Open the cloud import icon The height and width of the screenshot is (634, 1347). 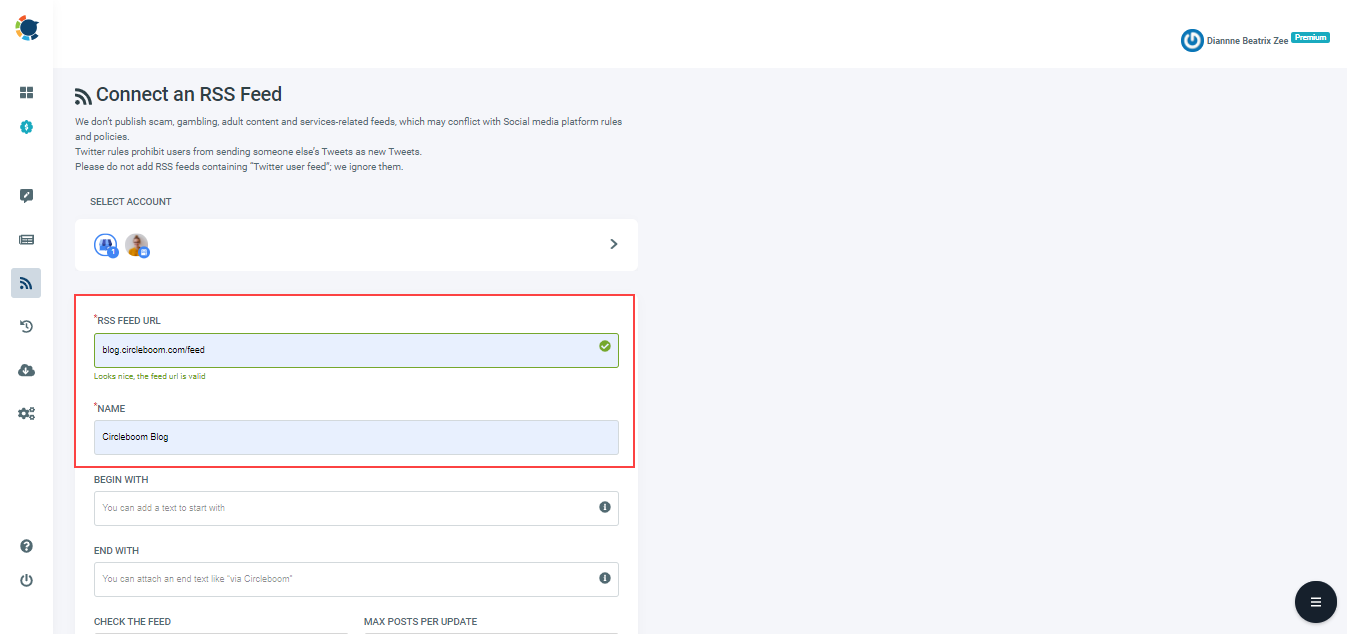coord(27,369)
